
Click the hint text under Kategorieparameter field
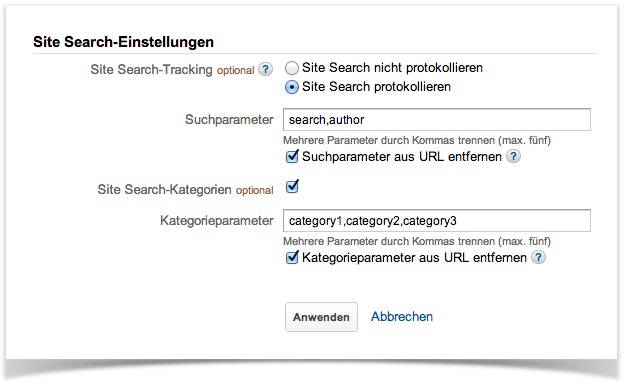pos(417,241)
